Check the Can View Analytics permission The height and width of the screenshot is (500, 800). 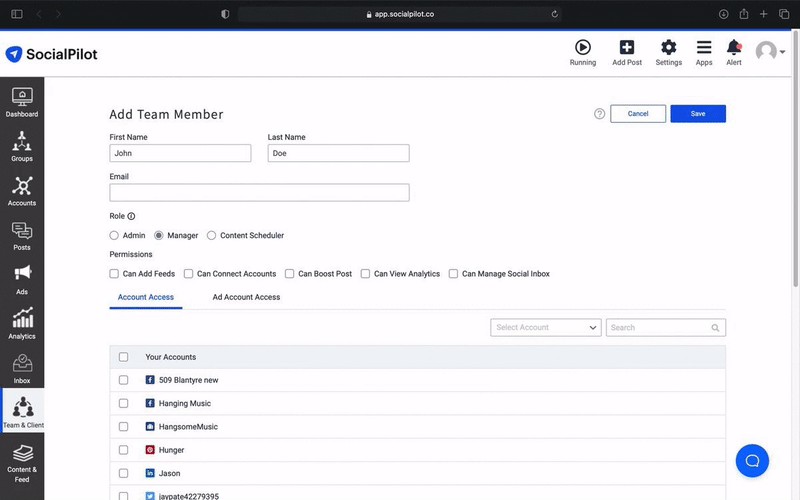[x=366, y=274]
